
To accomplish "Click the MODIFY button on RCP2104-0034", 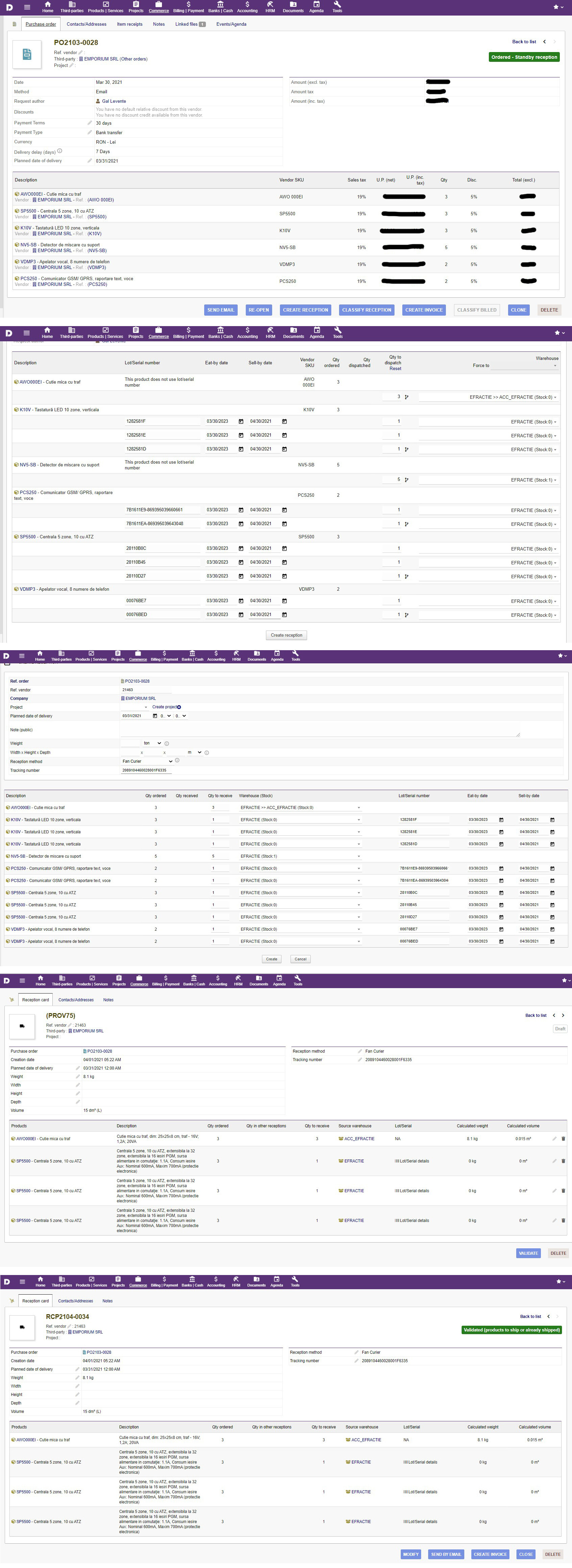I will point(410,1554).
